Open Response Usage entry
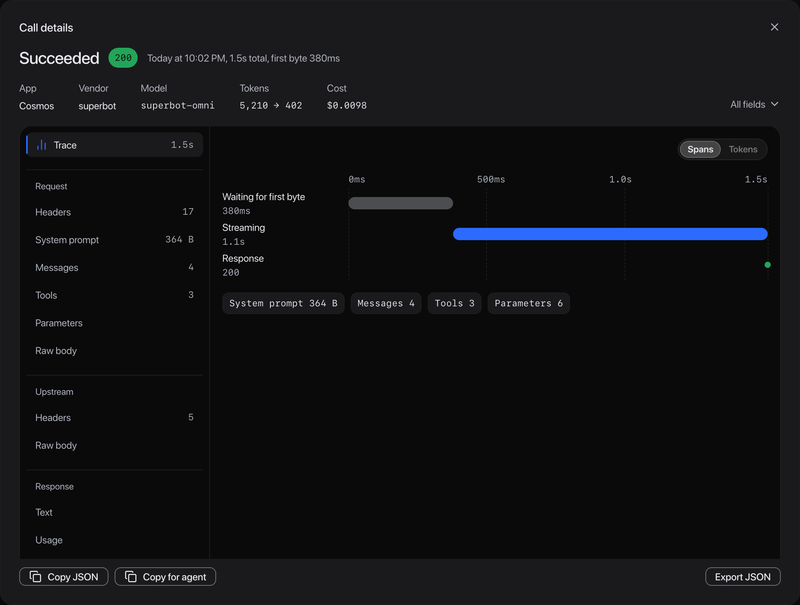Image resolution: width=800 pixels, height=605 pixels. click(x=114, y=540)
